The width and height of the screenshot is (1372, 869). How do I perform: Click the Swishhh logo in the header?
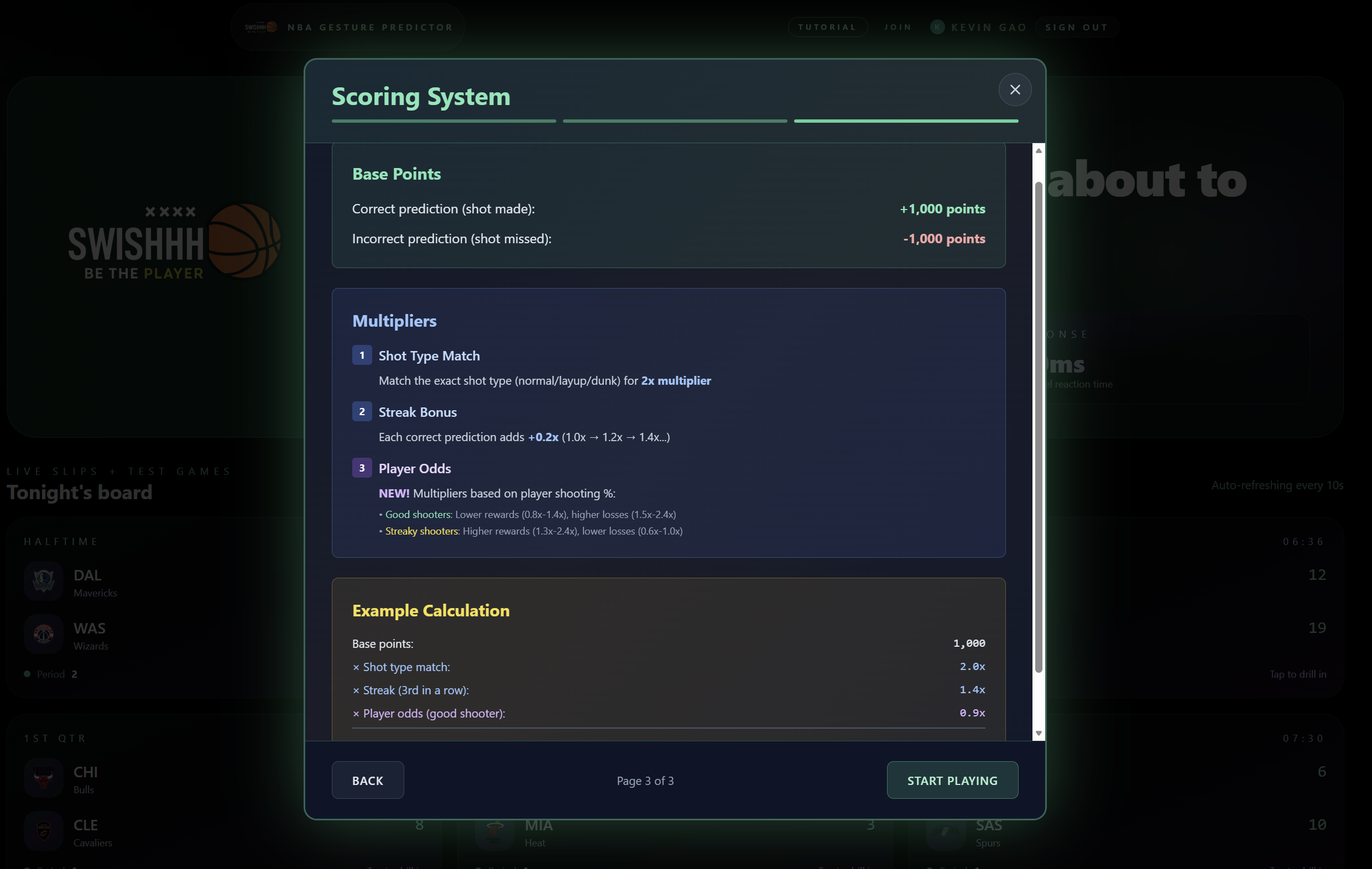[261, 27]
